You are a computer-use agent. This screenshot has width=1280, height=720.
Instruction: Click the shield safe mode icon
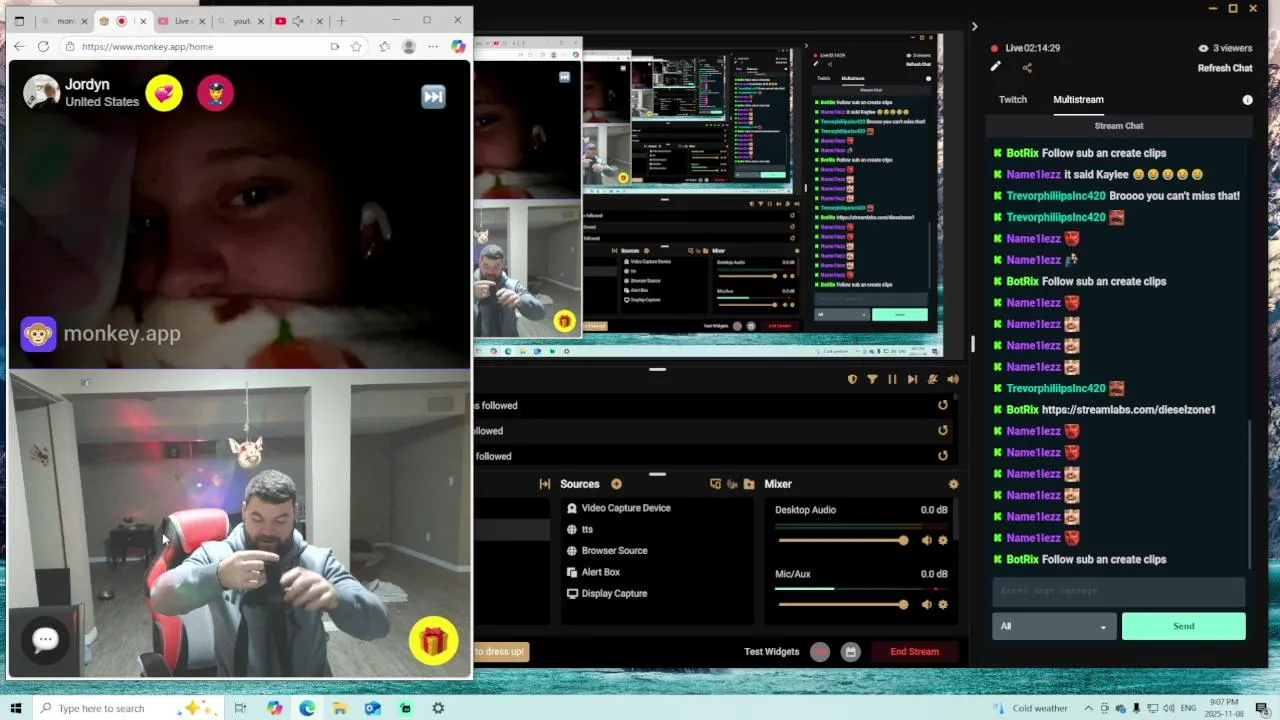coord(852,379)
